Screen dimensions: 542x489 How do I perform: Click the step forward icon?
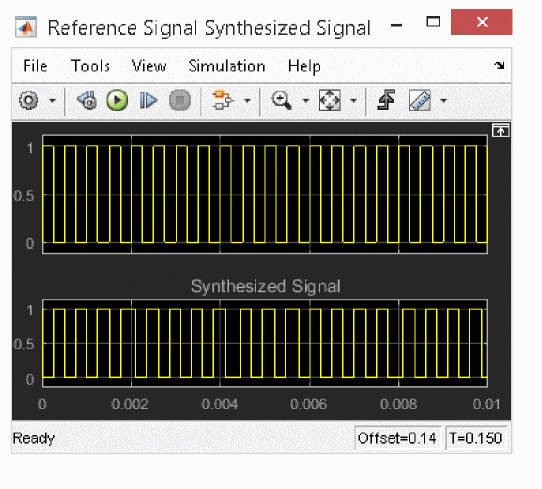pyautogui.click(x=148, y=101)
